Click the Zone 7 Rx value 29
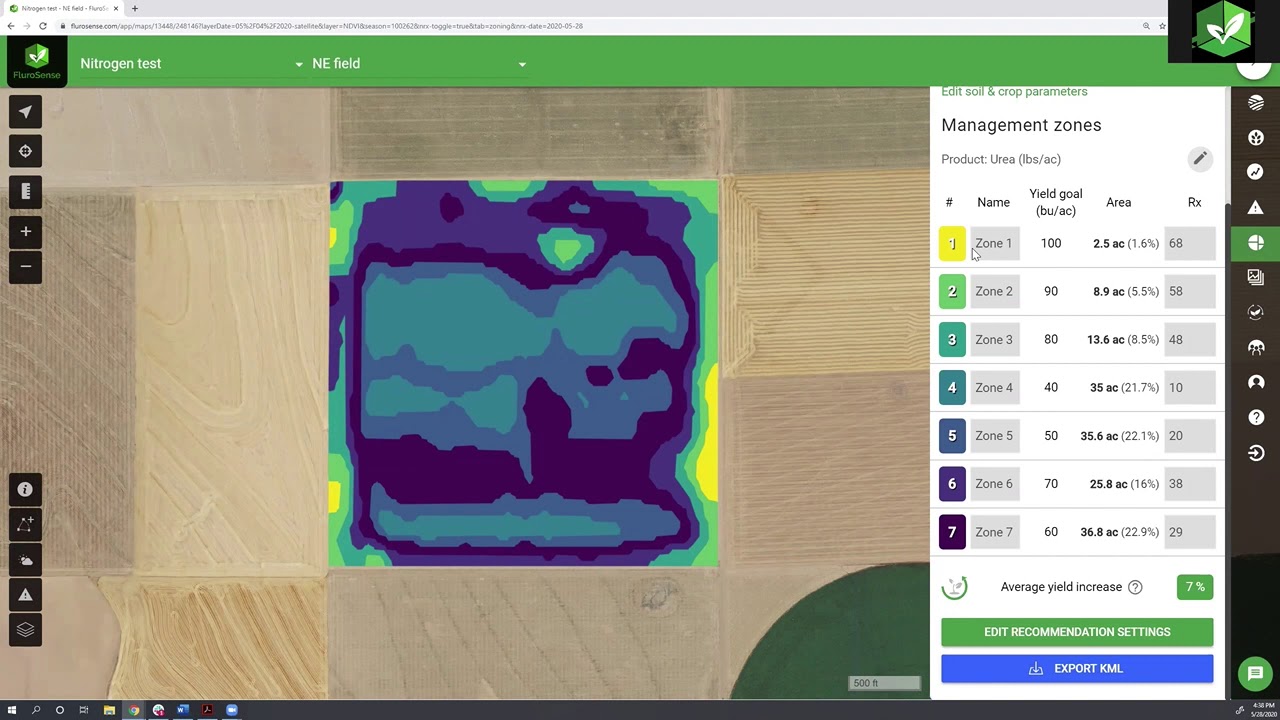Screen dimensions: 1280x720 (1190, 532)
